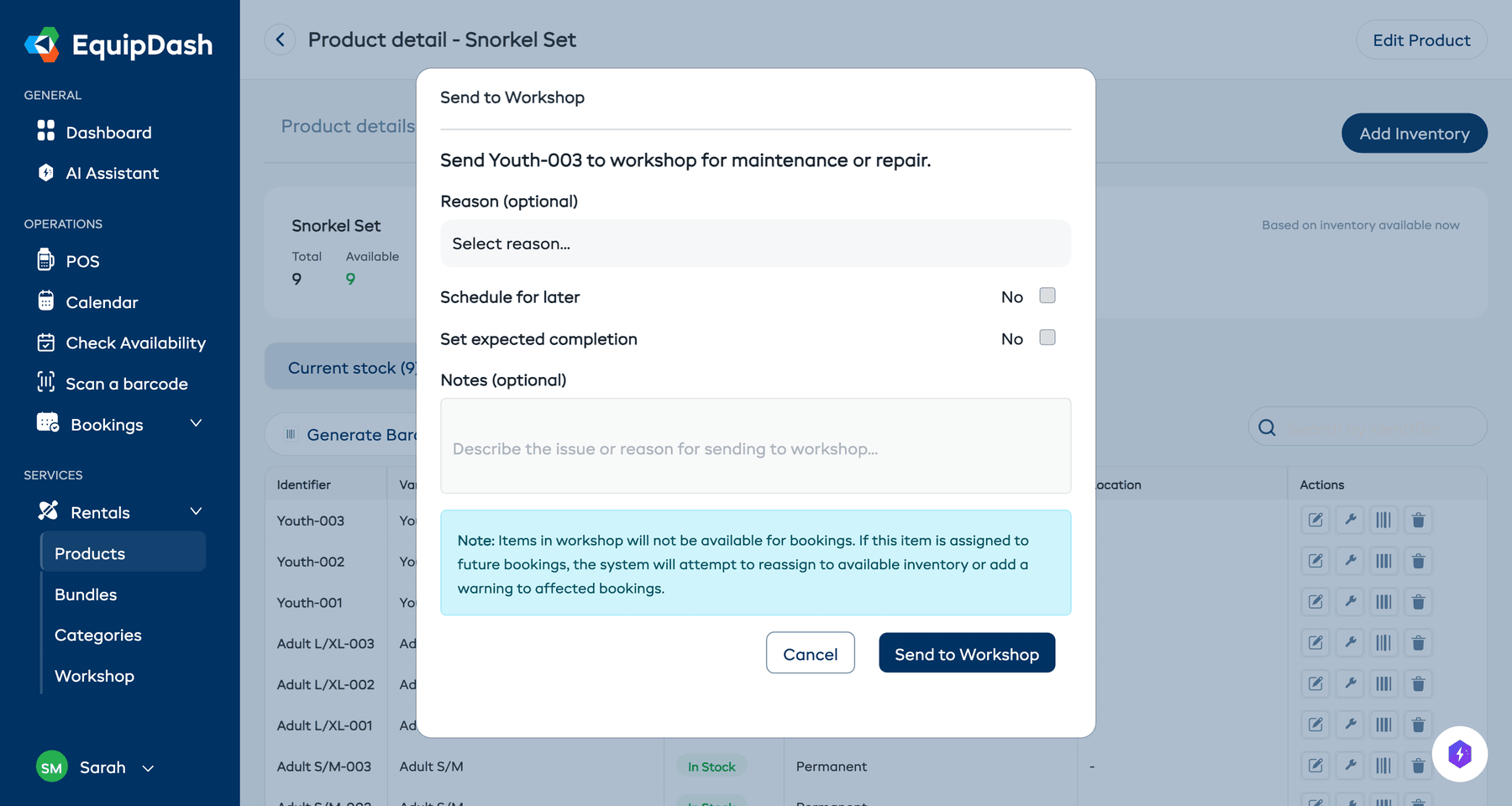1512x806 pixels.
Task: Open the AI Assistant panel
Action: point(112,173)
